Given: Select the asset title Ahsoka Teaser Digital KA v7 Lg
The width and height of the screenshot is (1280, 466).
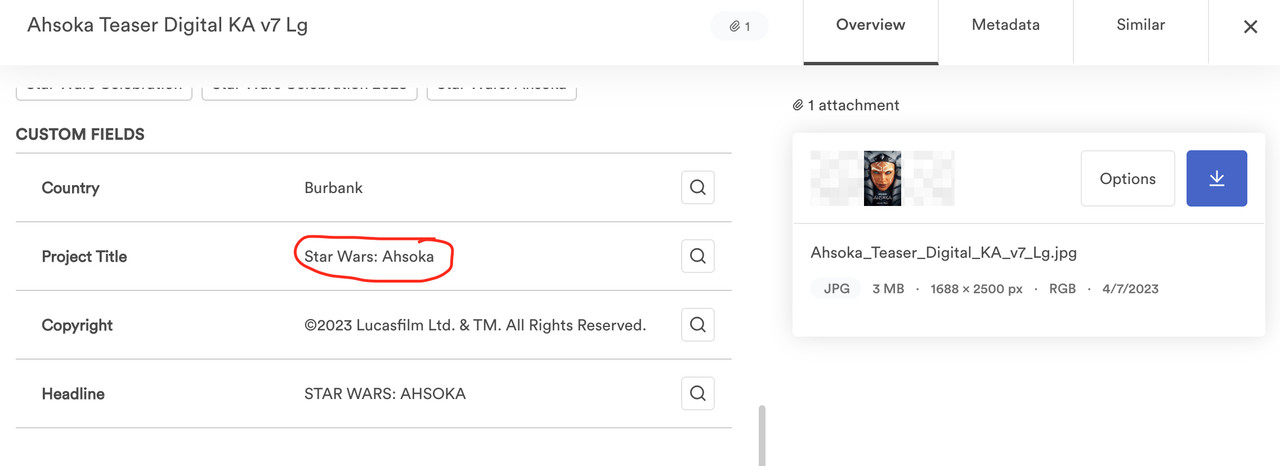Looking at the screenshot, I should [x=167, y=26].
